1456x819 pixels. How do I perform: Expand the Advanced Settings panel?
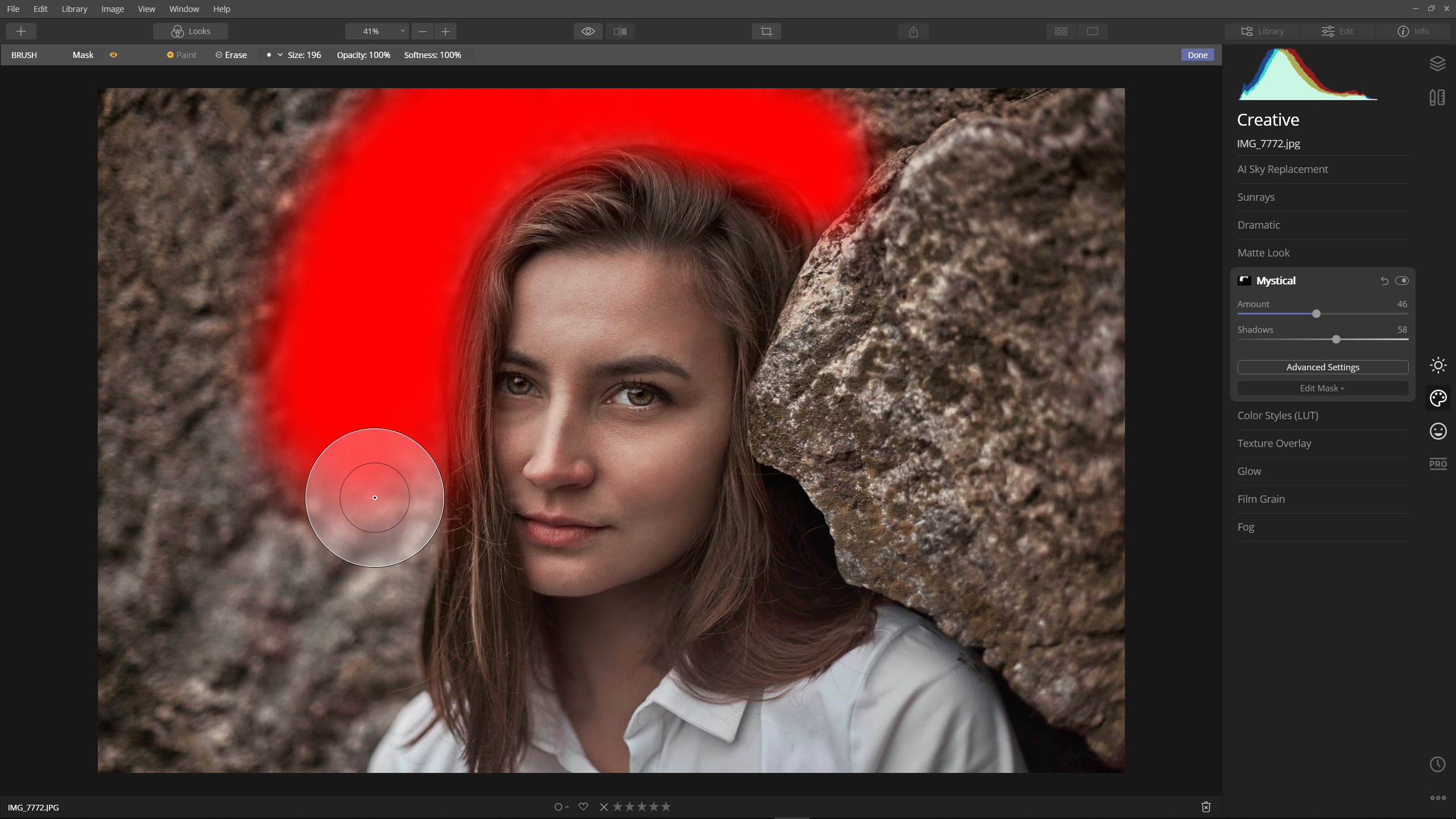coord(1323,367)
